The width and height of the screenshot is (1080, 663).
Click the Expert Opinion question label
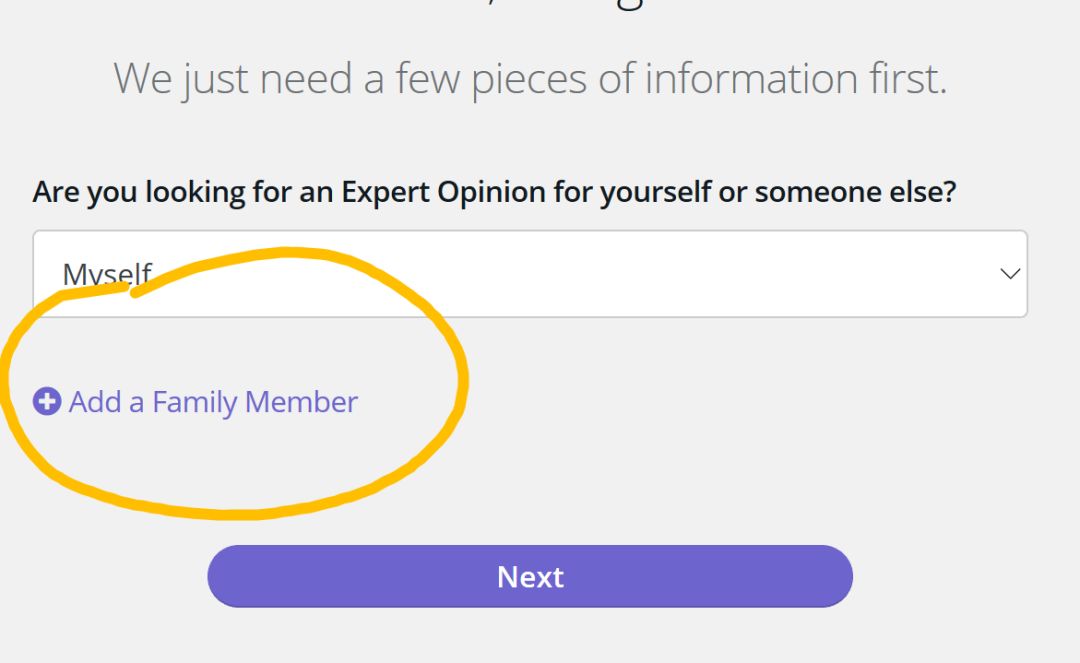pyautogui.click(x=494, y=192)
